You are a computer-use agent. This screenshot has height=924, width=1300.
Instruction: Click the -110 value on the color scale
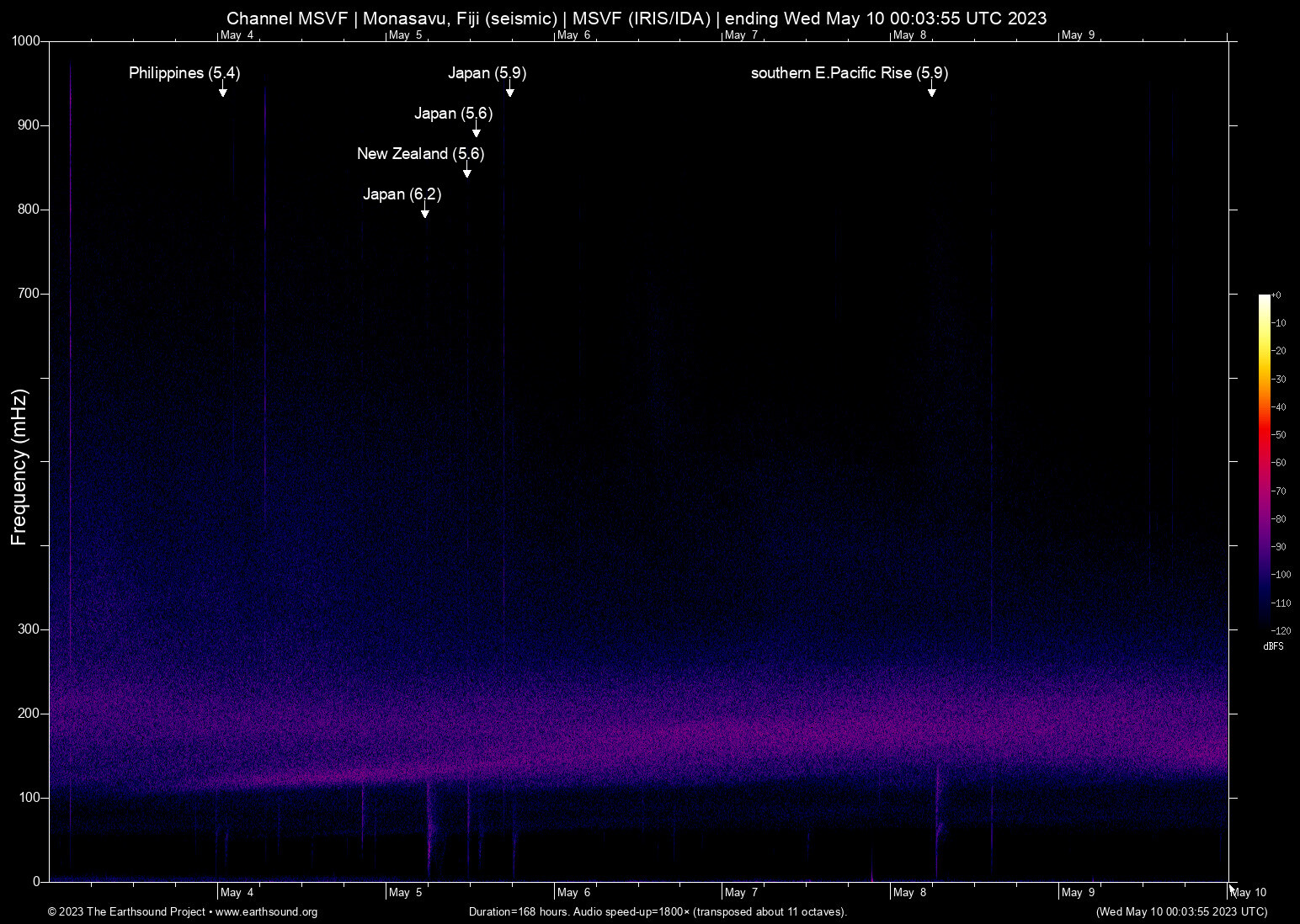(x=1281, y=603)
